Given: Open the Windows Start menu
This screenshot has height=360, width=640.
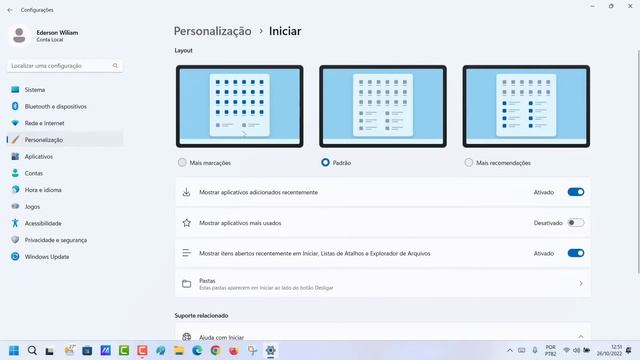Looking at the screenshot, I should [x=14, y=351].
